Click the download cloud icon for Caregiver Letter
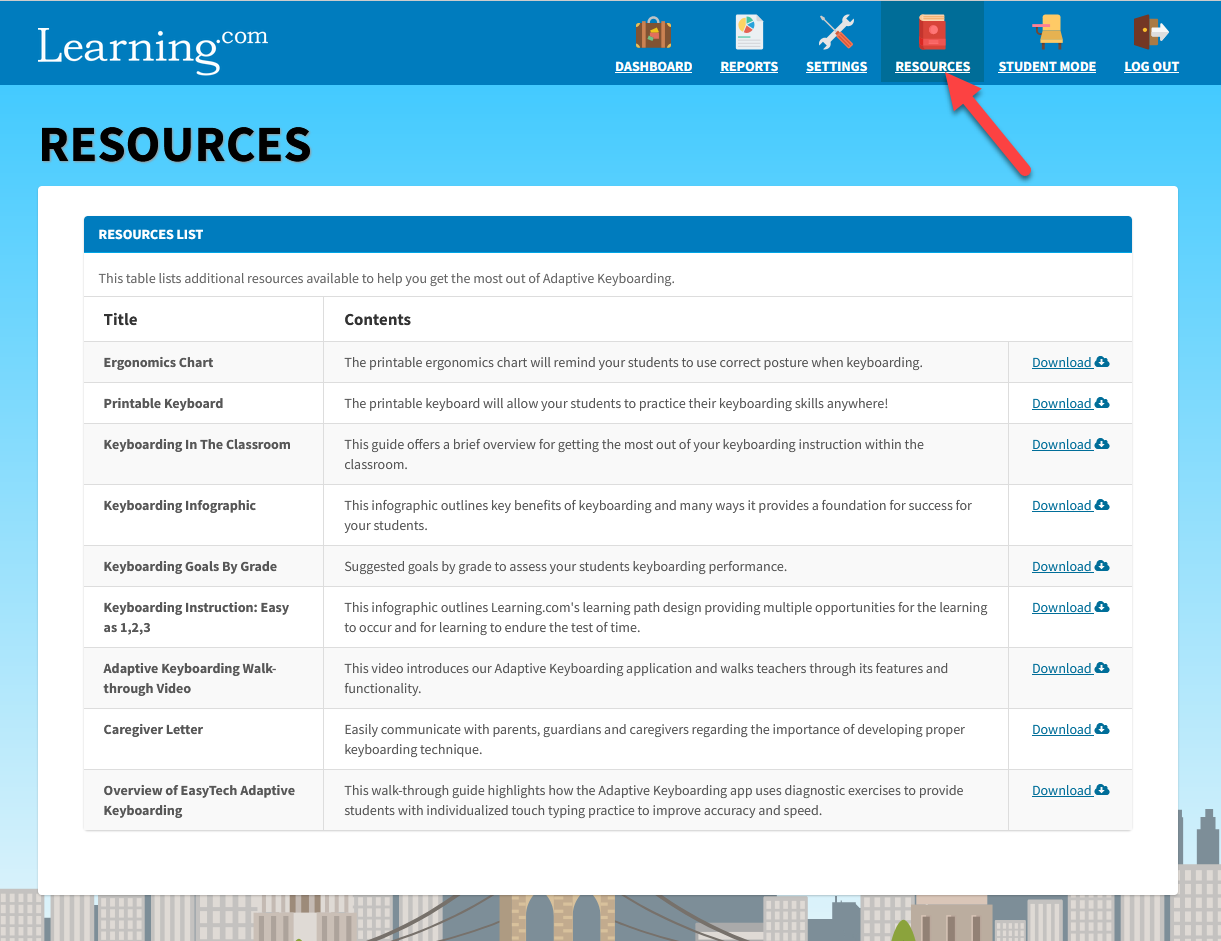The image size is (1221, 941). (x=1103, y=729)
